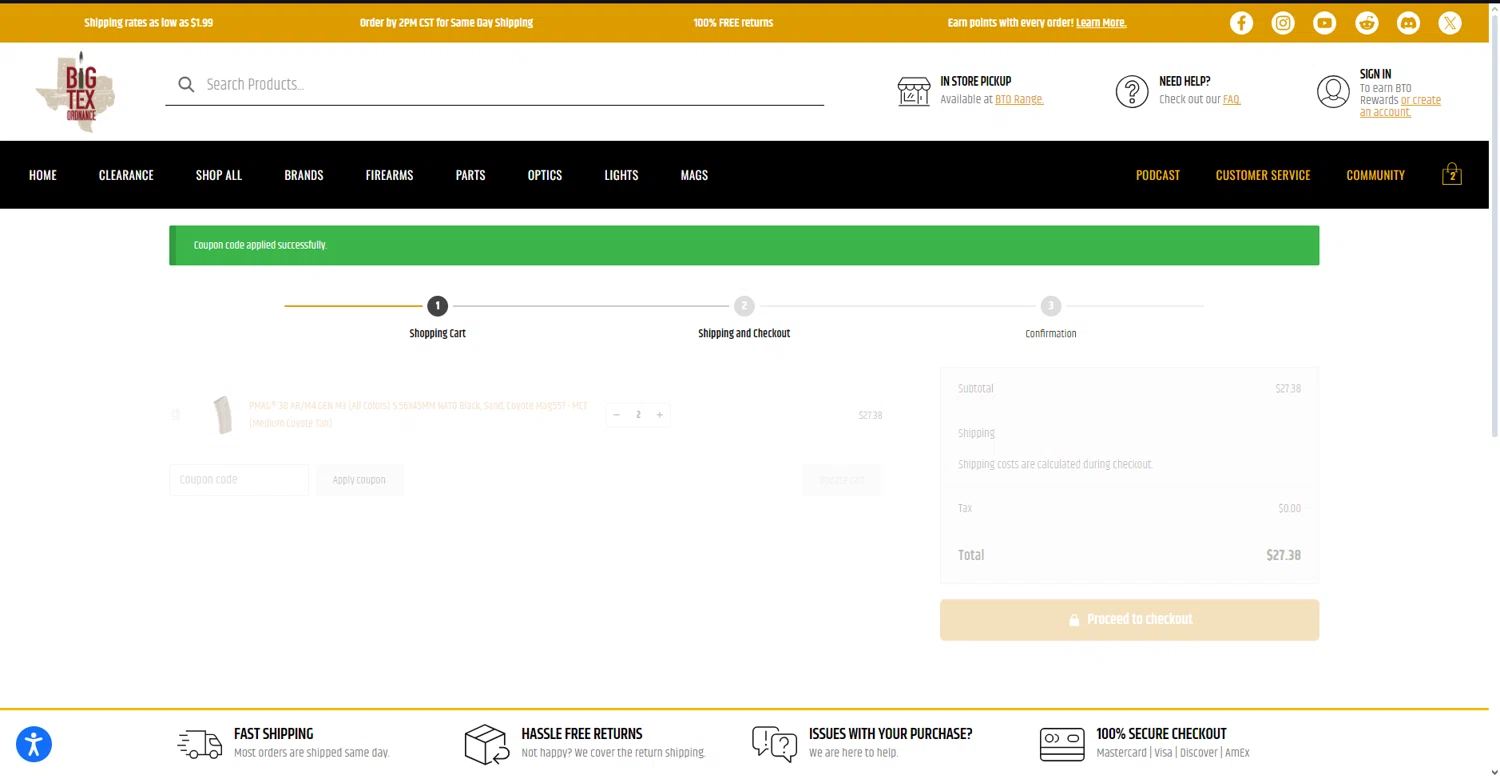1500x776 pixels.
Task: Open the shopping bag cart icon
Action: tap(1452, 174)
